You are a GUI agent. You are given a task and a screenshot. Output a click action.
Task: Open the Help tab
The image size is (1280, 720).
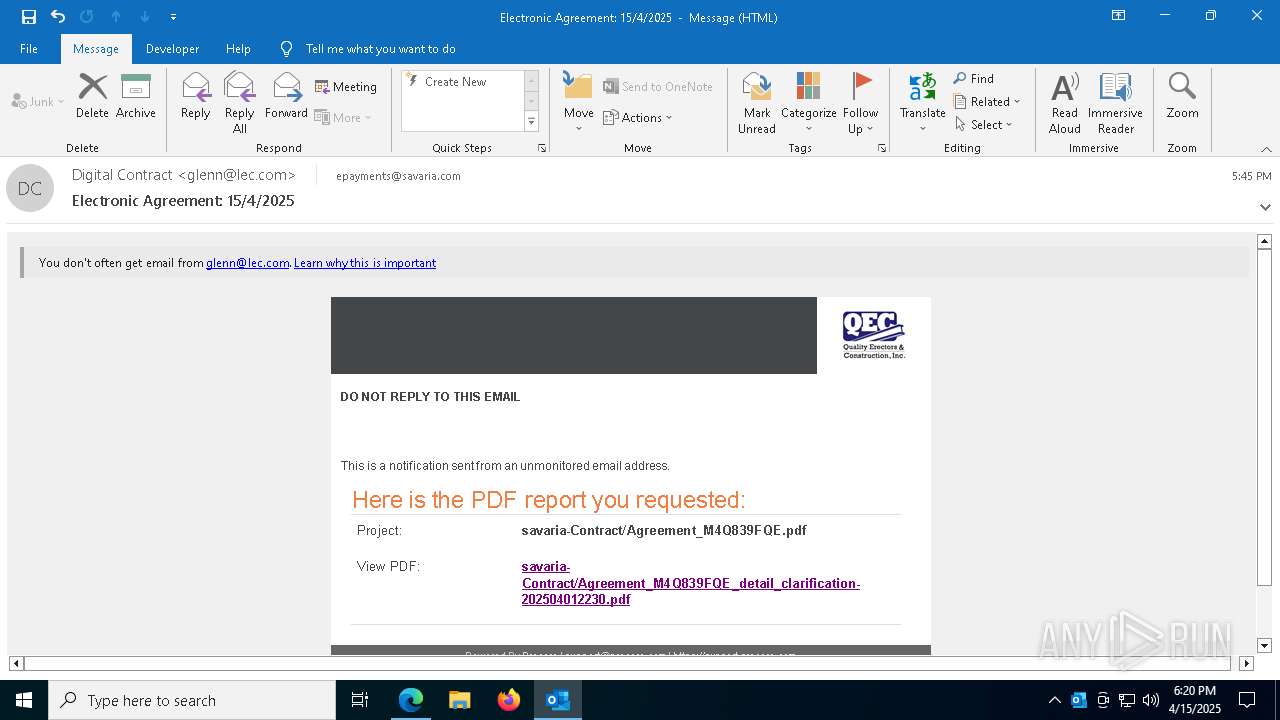(238, 49)
